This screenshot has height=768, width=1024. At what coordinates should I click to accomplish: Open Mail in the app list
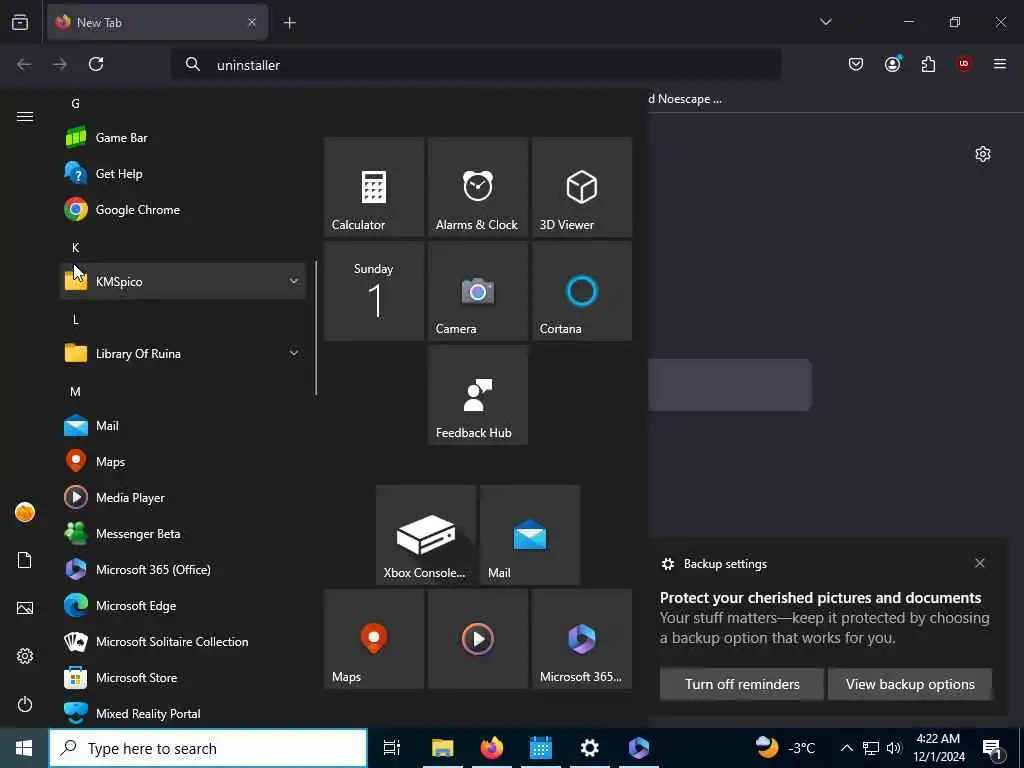[x=182, y=426]
